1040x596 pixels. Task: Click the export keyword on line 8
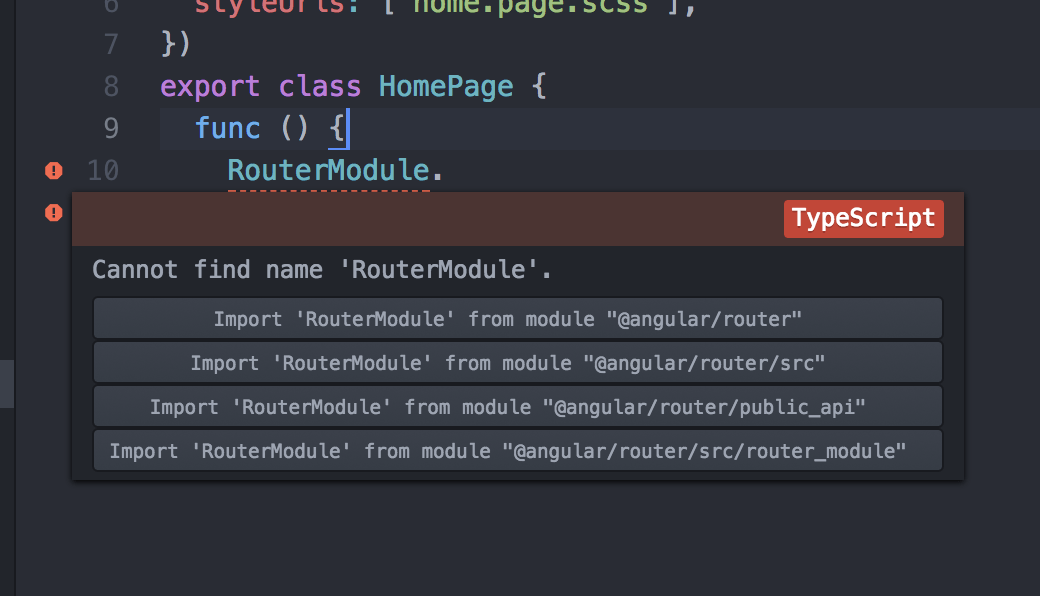coord(210,86)
